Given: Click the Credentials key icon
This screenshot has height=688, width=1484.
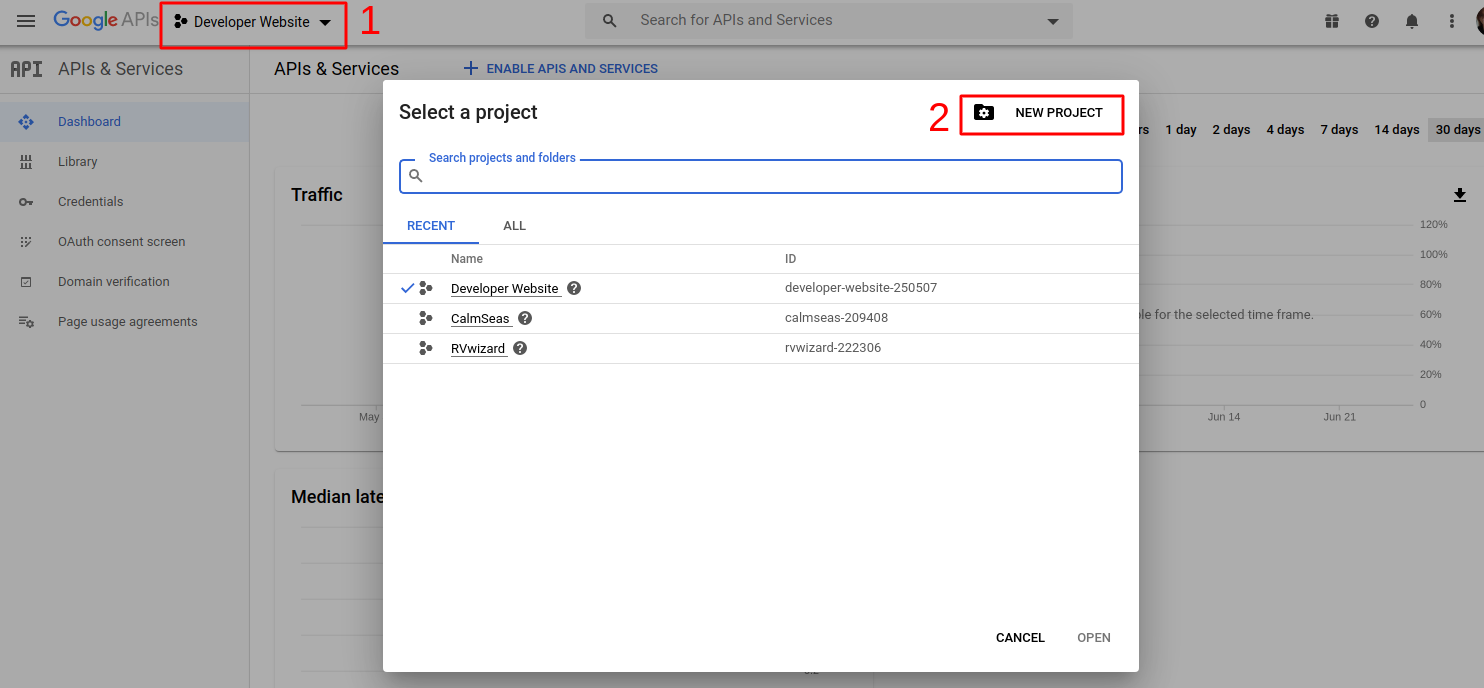Looking at the screenshot, I should [26, 202].
